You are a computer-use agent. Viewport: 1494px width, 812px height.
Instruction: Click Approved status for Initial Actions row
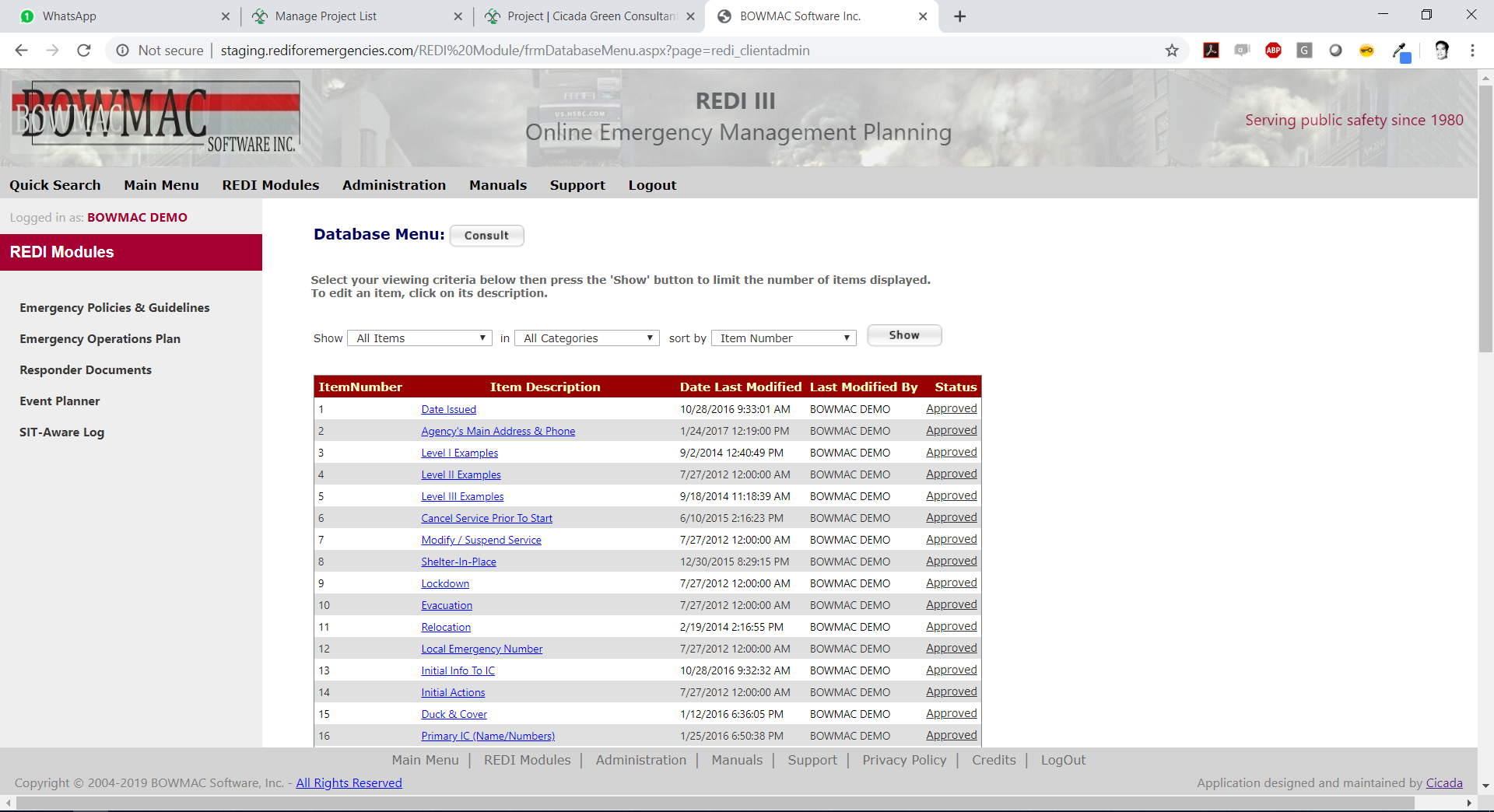(951, 691)
